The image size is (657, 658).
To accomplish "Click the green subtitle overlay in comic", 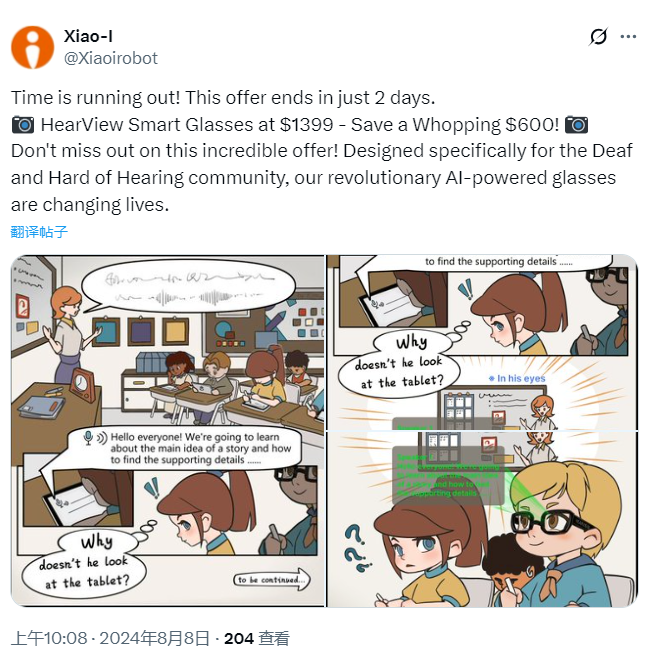I will coord(448,475).
